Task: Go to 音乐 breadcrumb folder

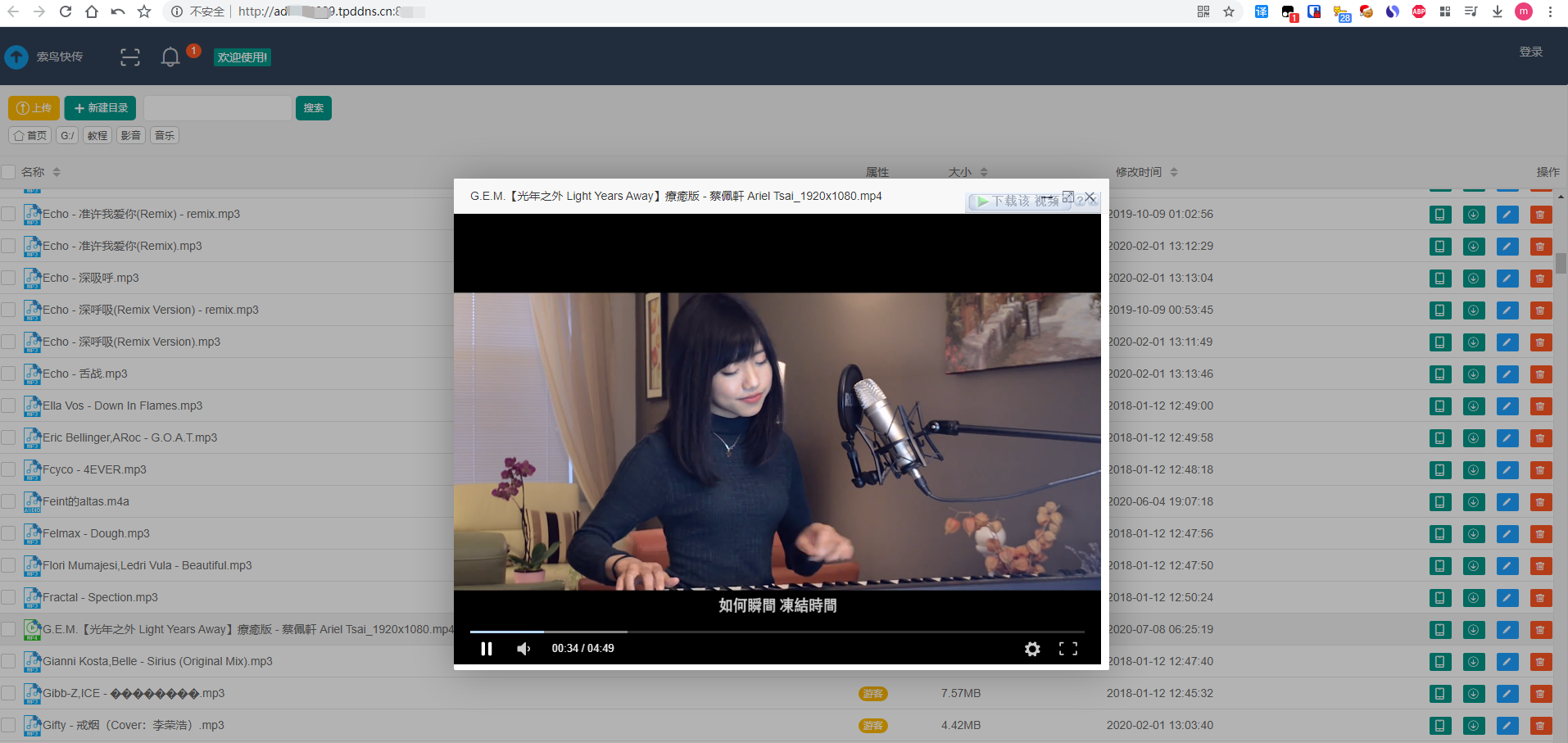Action: click(x=165, y=136)
